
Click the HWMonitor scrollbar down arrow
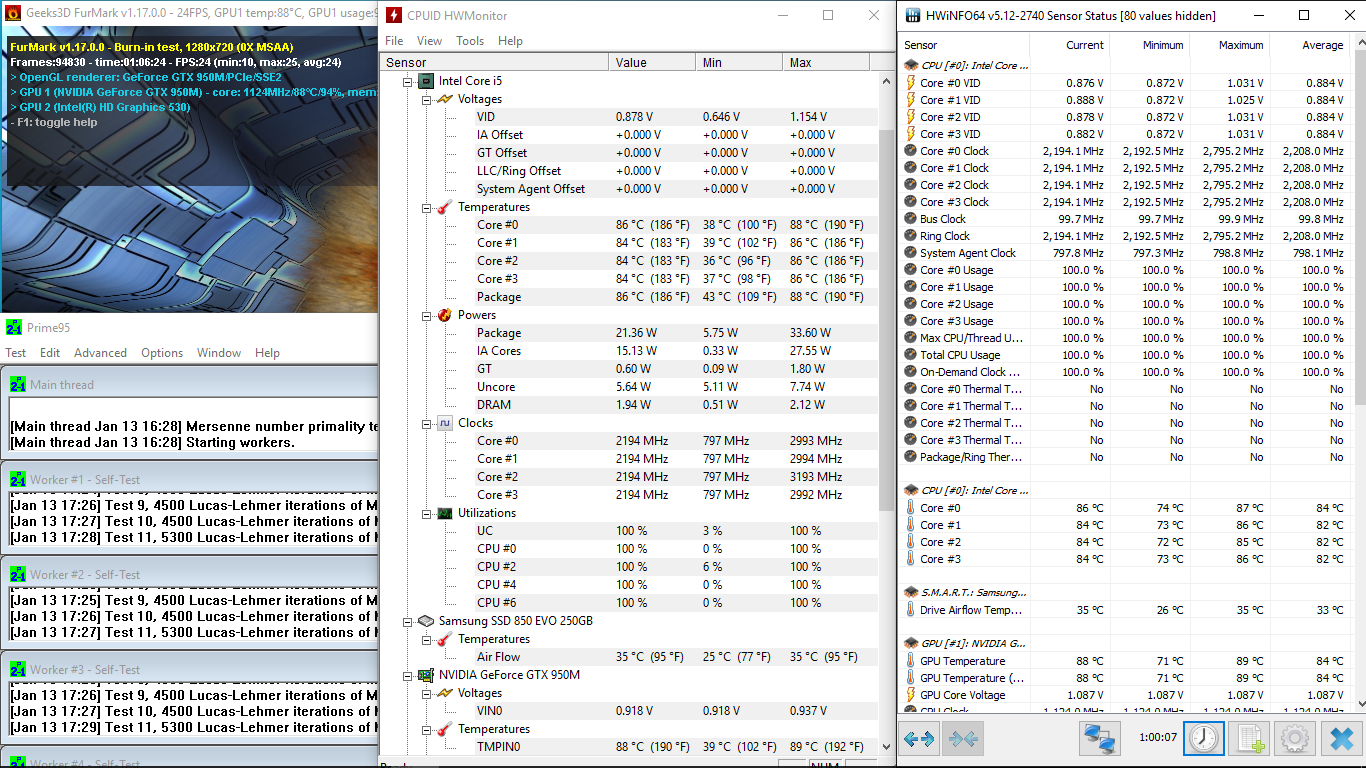[x=886, y=747]
